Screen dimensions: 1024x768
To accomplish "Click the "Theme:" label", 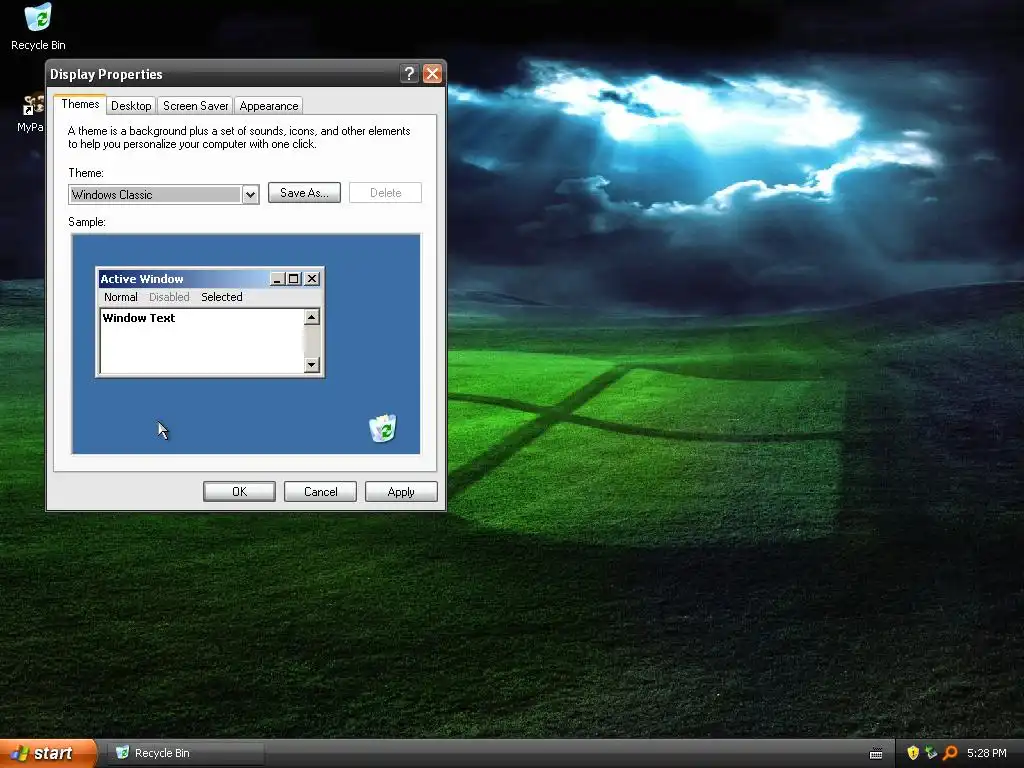I will (86, 173).
